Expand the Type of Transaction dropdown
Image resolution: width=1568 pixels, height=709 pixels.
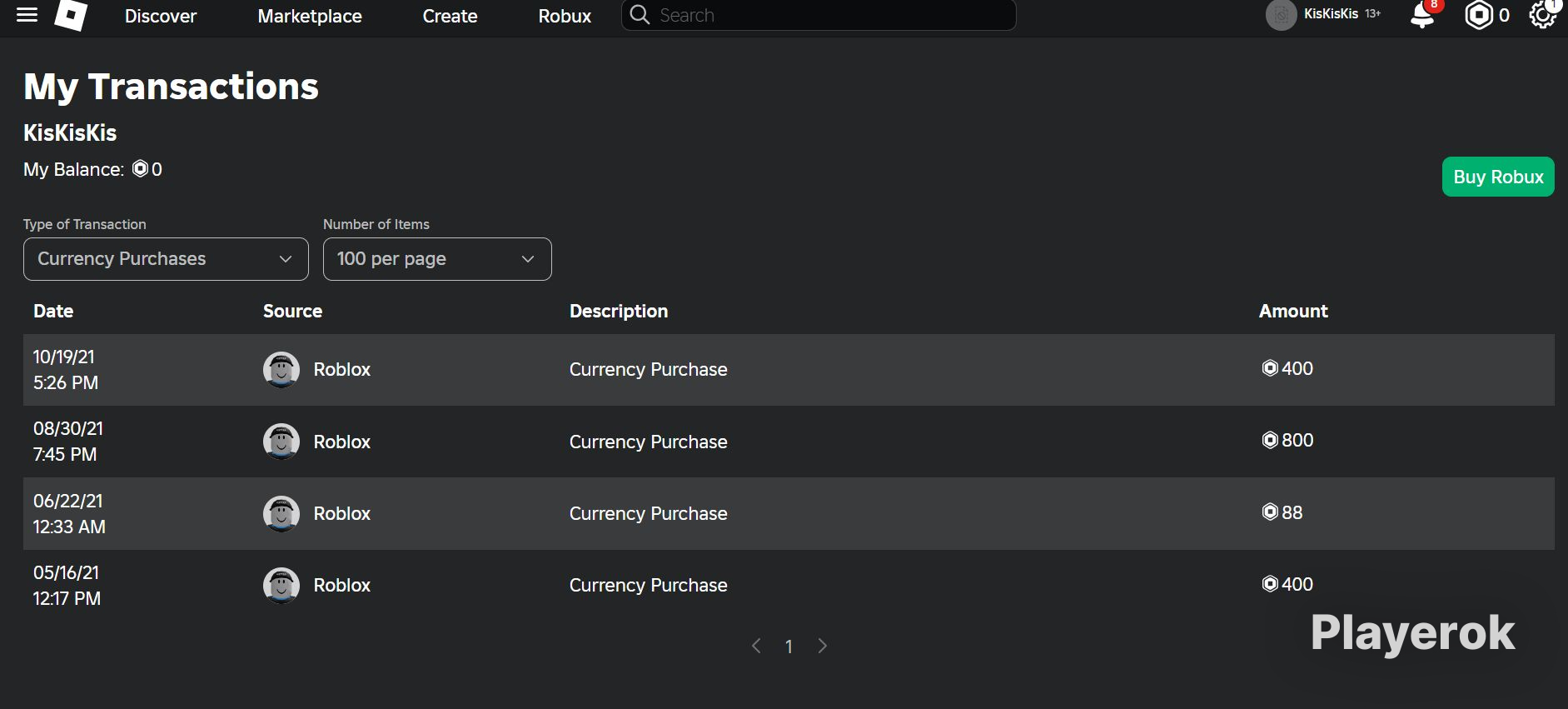(x=166, y=259)
